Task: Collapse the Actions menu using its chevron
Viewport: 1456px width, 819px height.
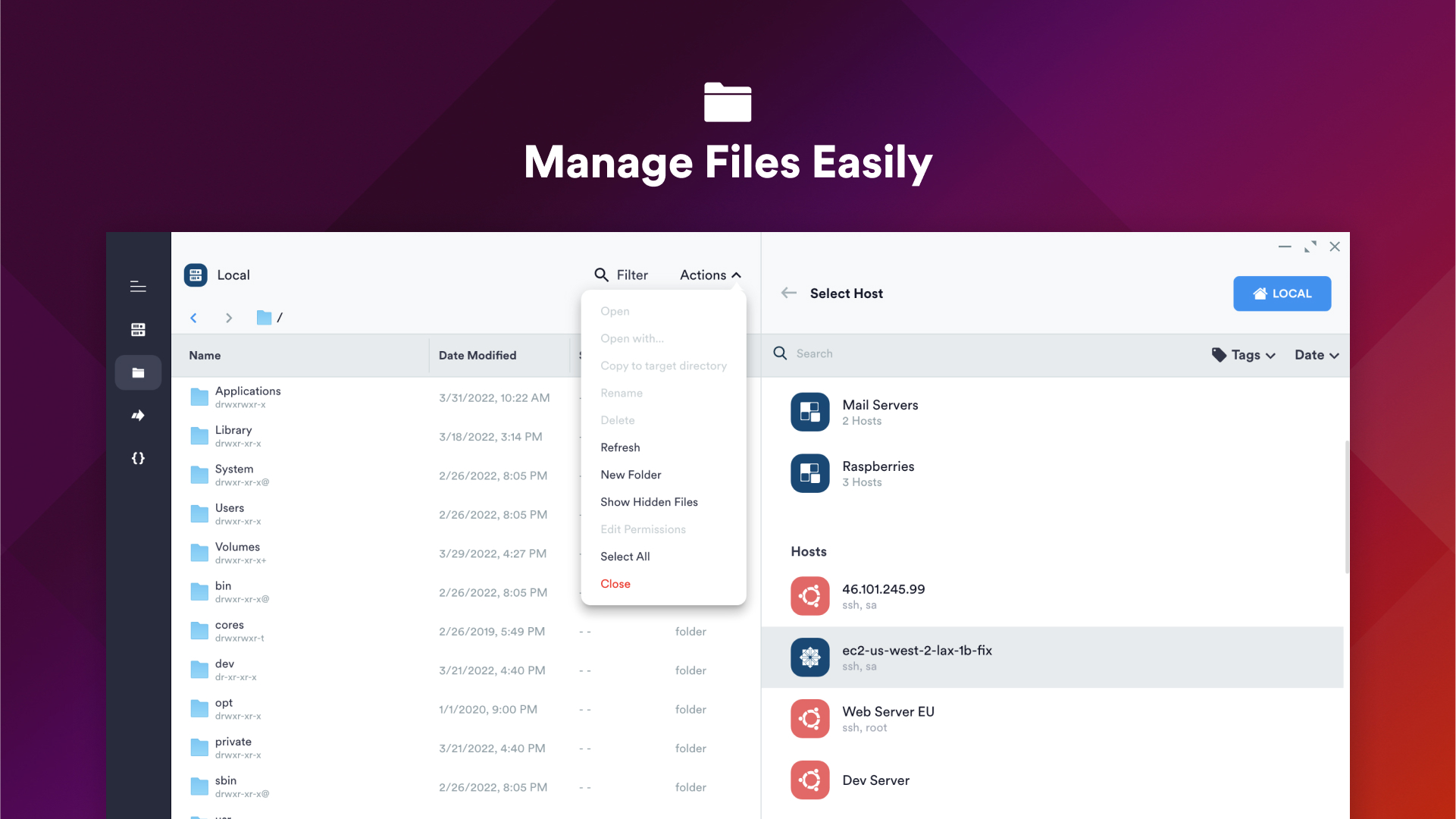Action: click(x=736, y=275)
